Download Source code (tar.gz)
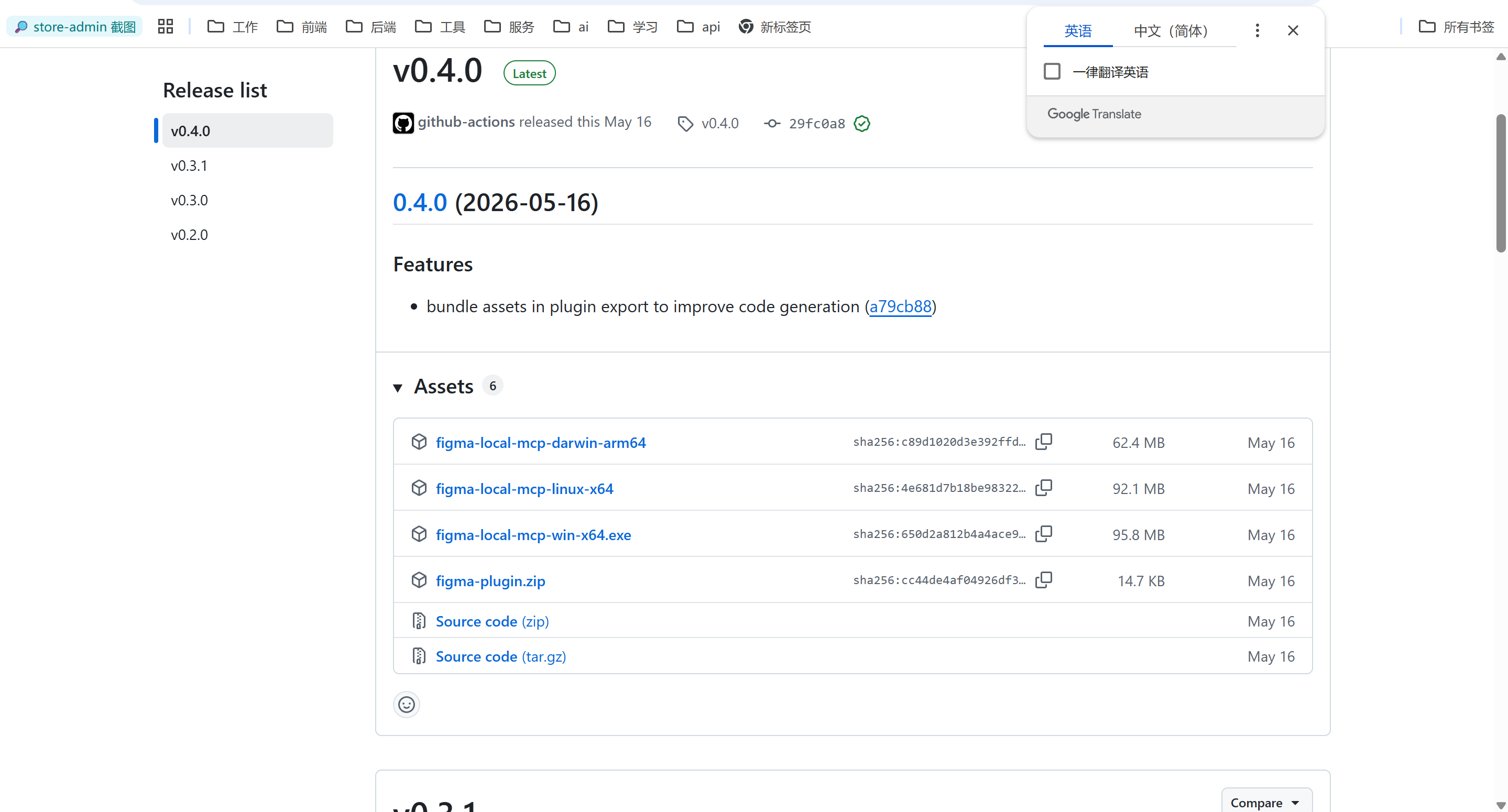 [501, 656]
